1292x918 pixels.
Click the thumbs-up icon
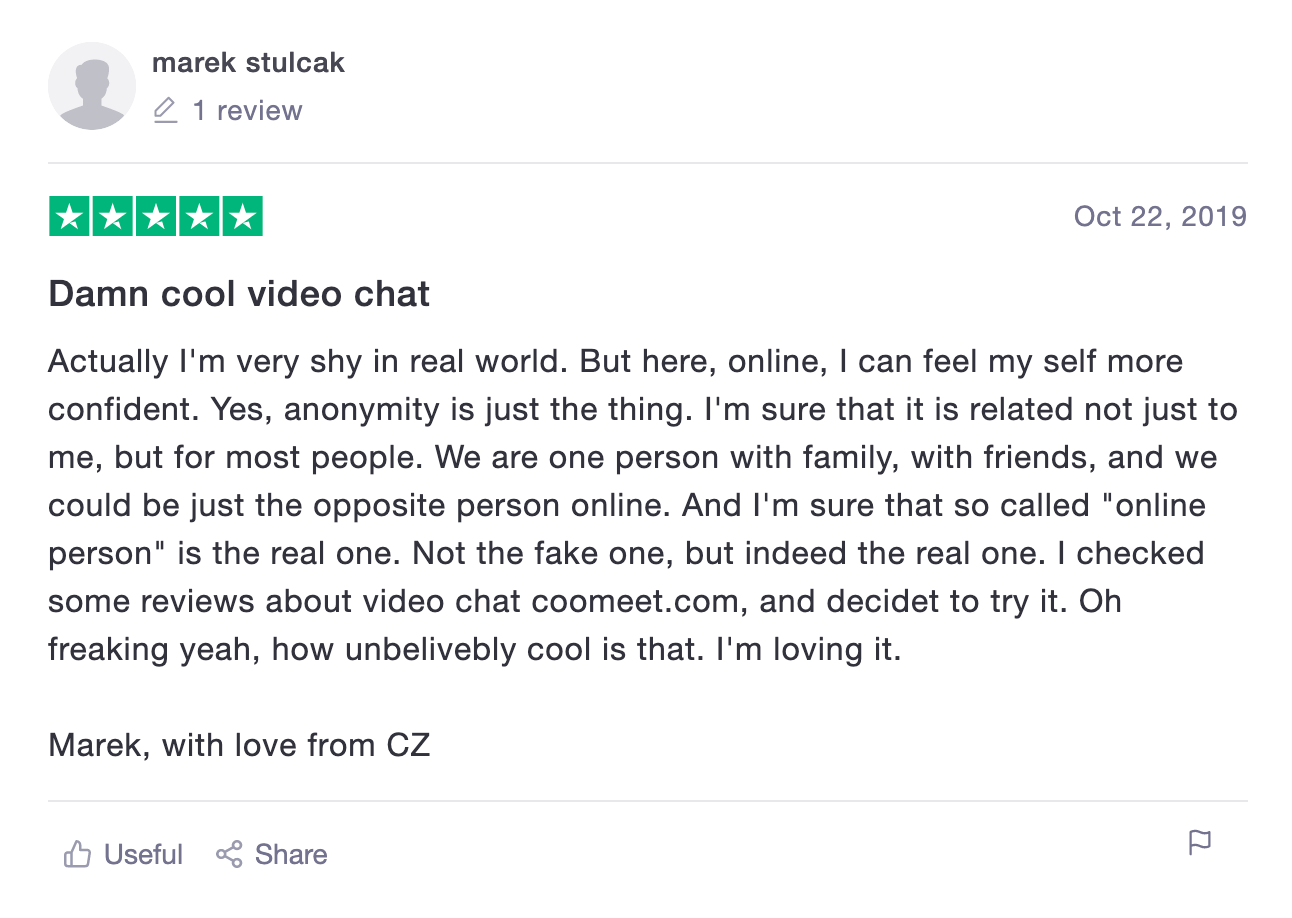pyautogui.click(x=77, y=854)
